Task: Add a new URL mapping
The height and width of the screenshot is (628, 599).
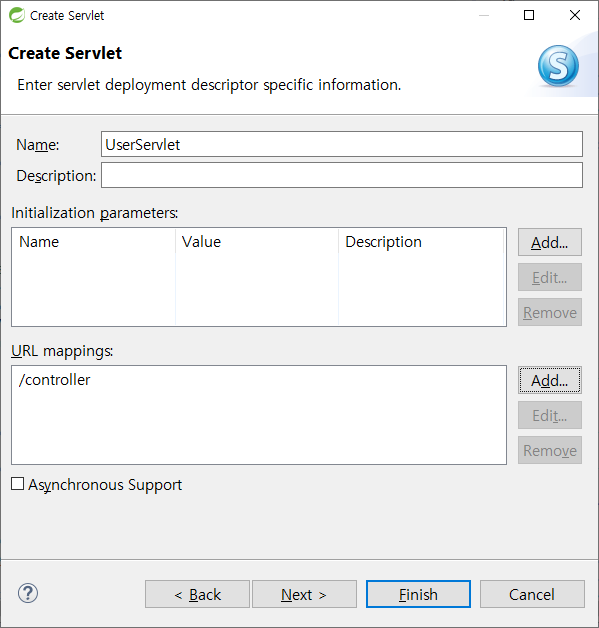Action: (x=550, y=380)
